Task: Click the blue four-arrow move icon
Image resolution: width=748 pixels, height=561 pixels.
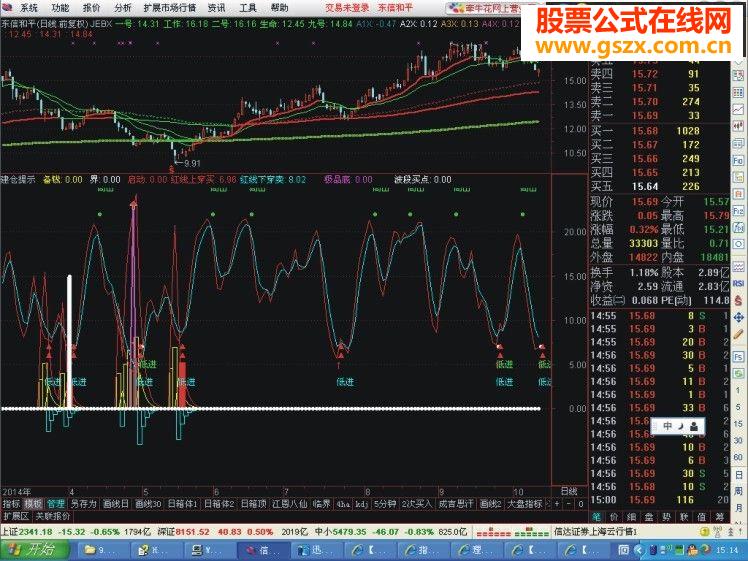Action: tap(738, 317)
